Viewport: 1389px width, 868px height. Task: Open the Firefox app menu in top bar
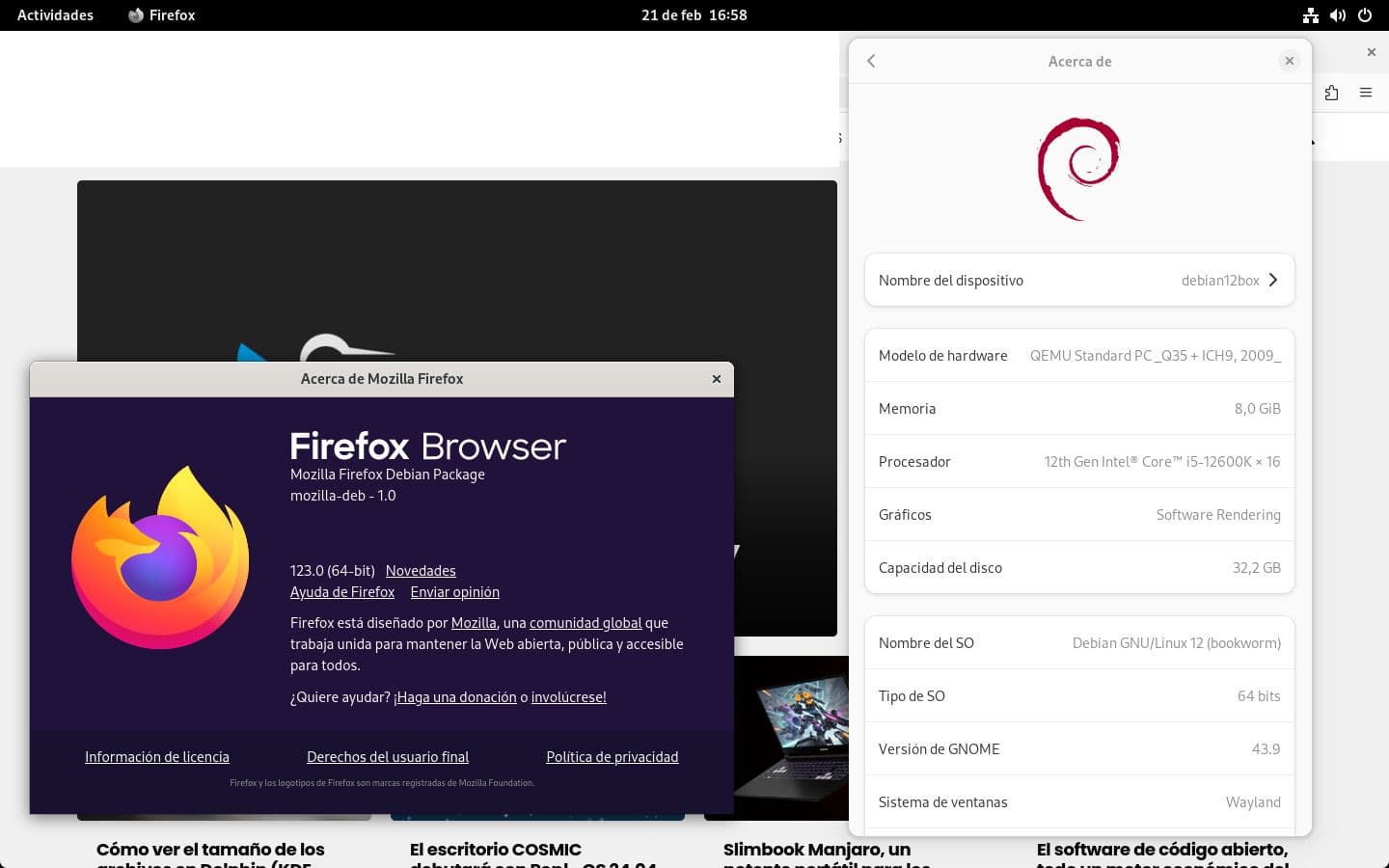pos(161,14)
